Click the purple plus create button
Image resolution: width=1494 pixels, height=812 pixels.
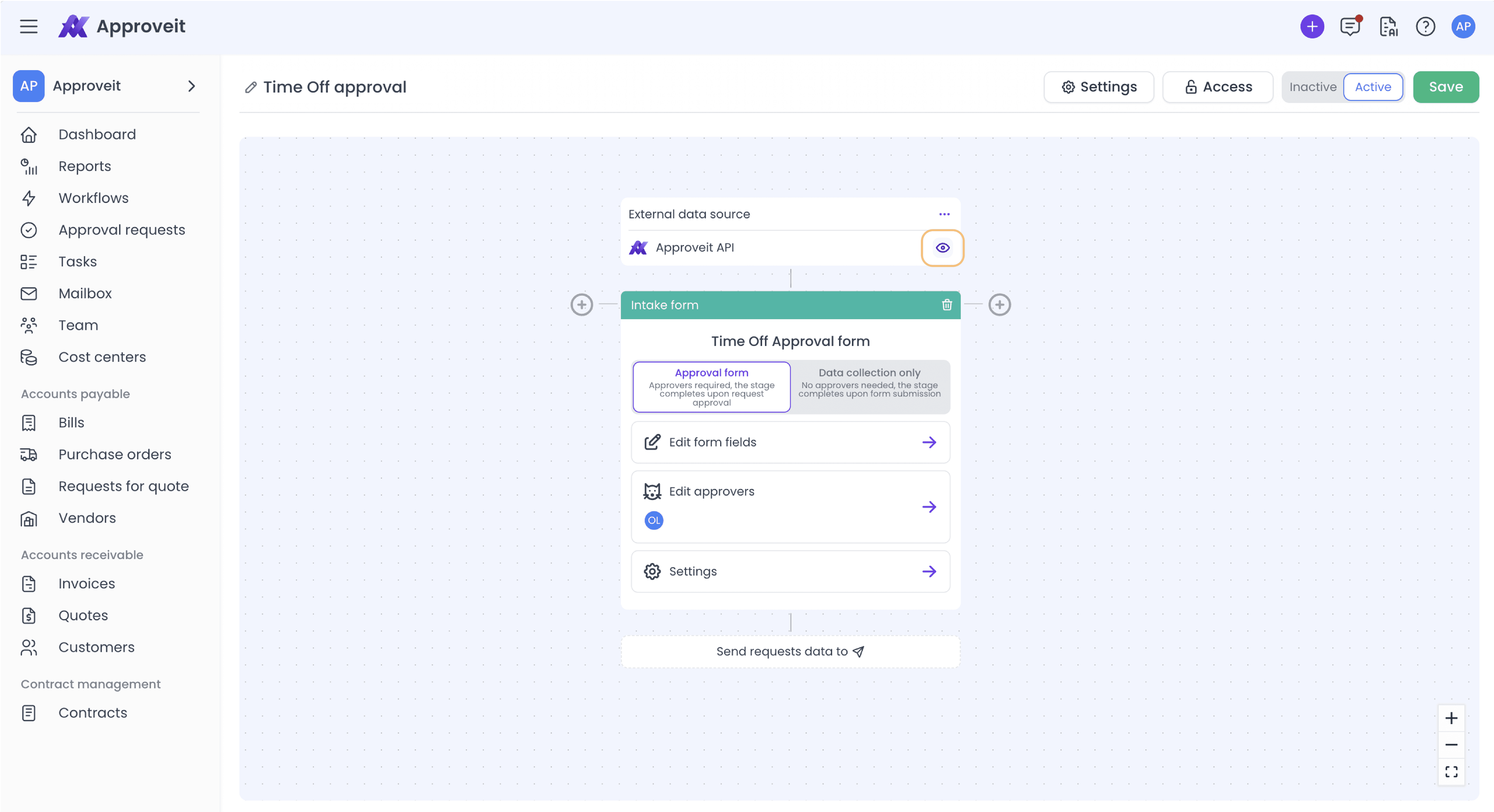(x=1312, y=27)
